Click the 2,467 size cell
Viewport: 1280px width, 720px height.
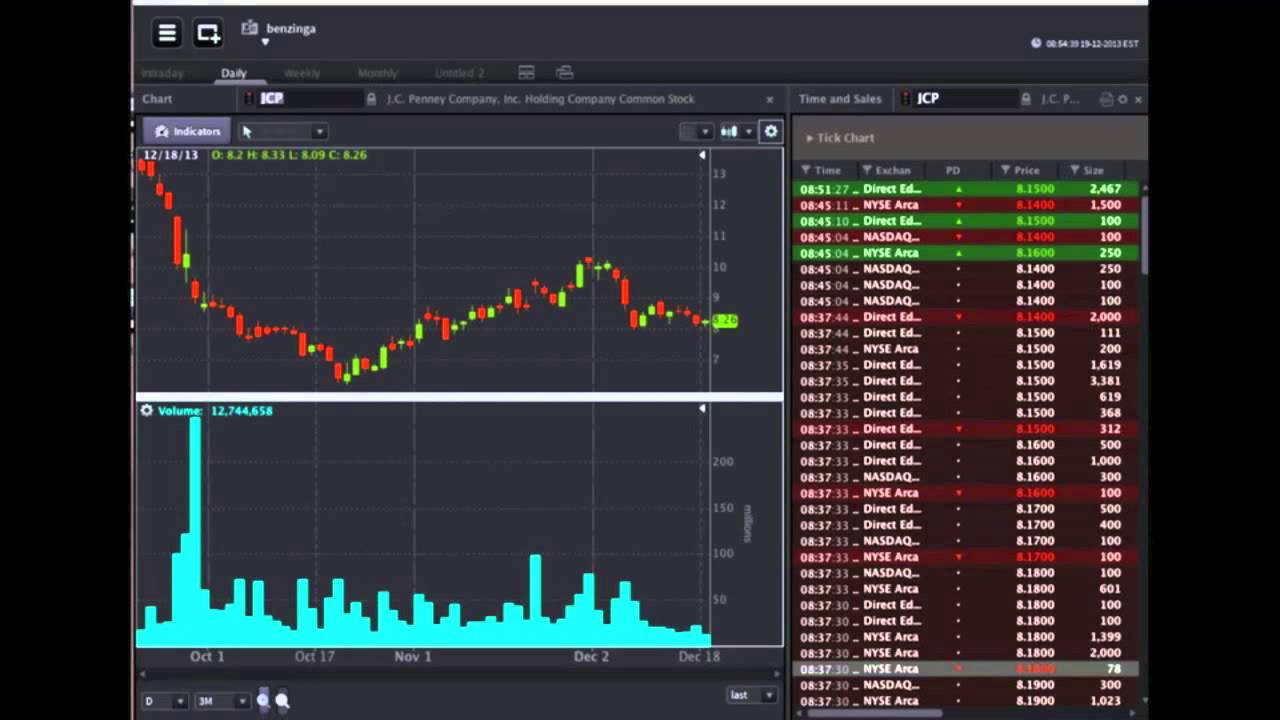1105,189
